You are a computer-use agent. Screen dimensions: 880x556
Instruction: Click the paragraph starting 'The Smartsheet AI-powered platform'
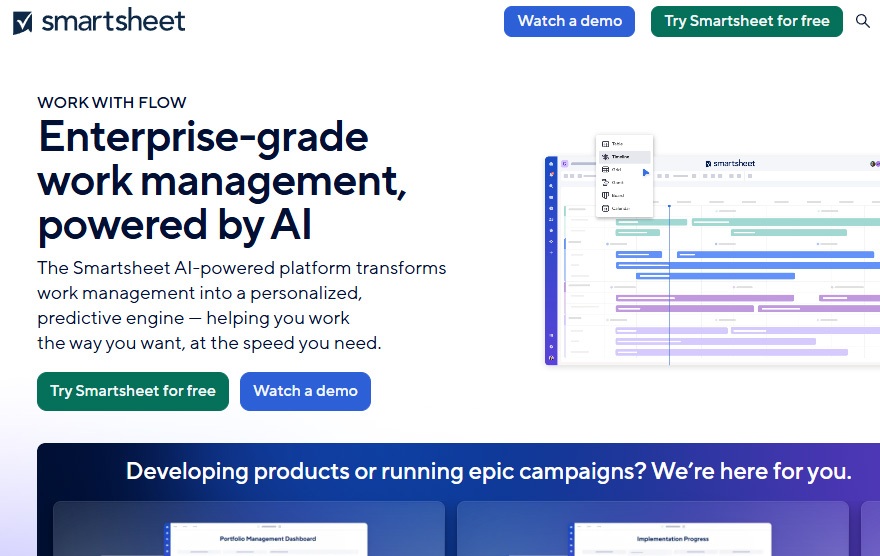(241, 305)
